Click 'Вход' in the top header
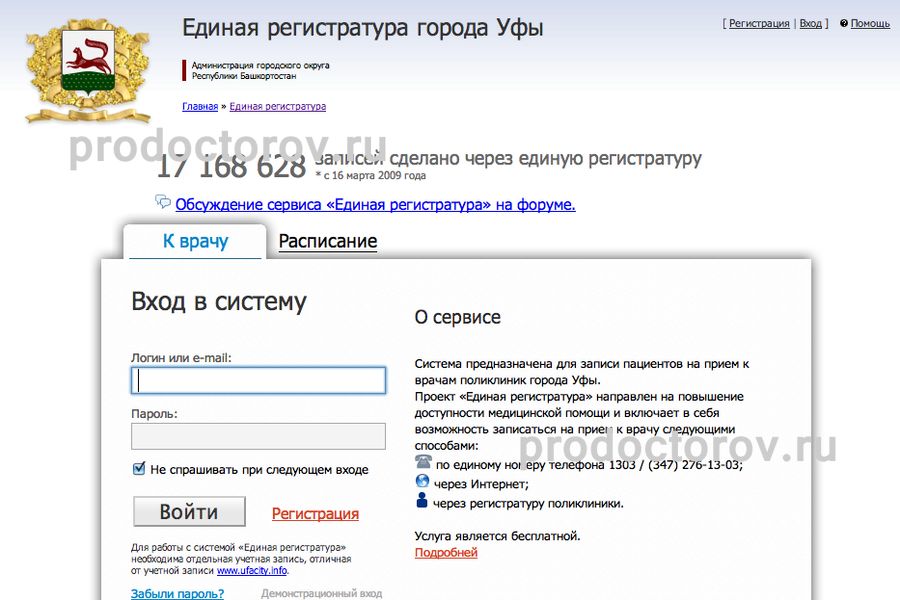The width and height of the screenshot is (900, 600). 810,24
